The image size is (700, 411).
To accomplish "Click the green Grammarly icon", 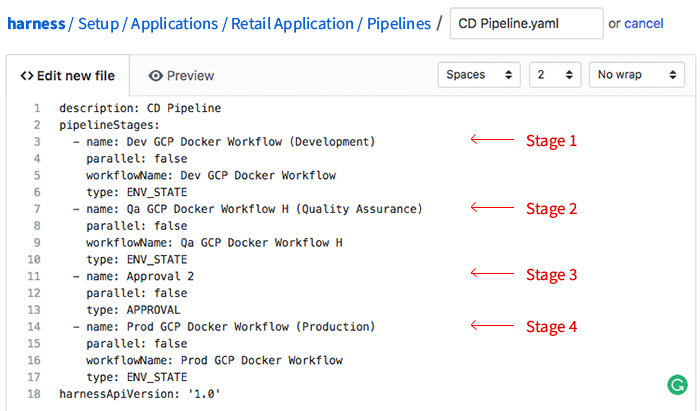I will (x=677, y=385).
